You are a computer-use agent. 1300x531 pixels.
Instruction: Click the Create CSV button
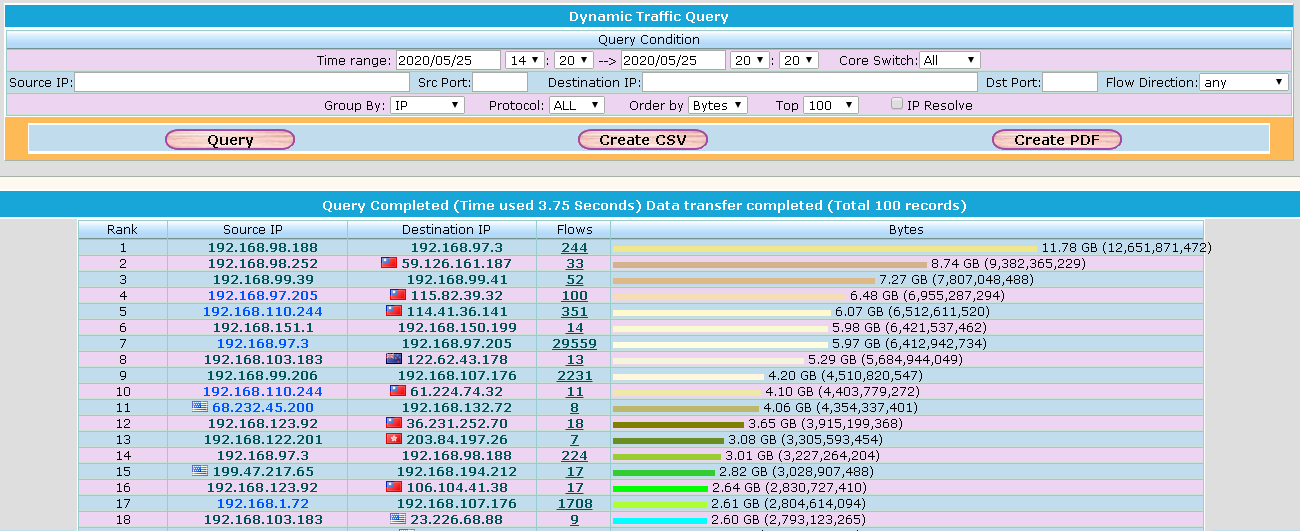(x=643, y=140)
